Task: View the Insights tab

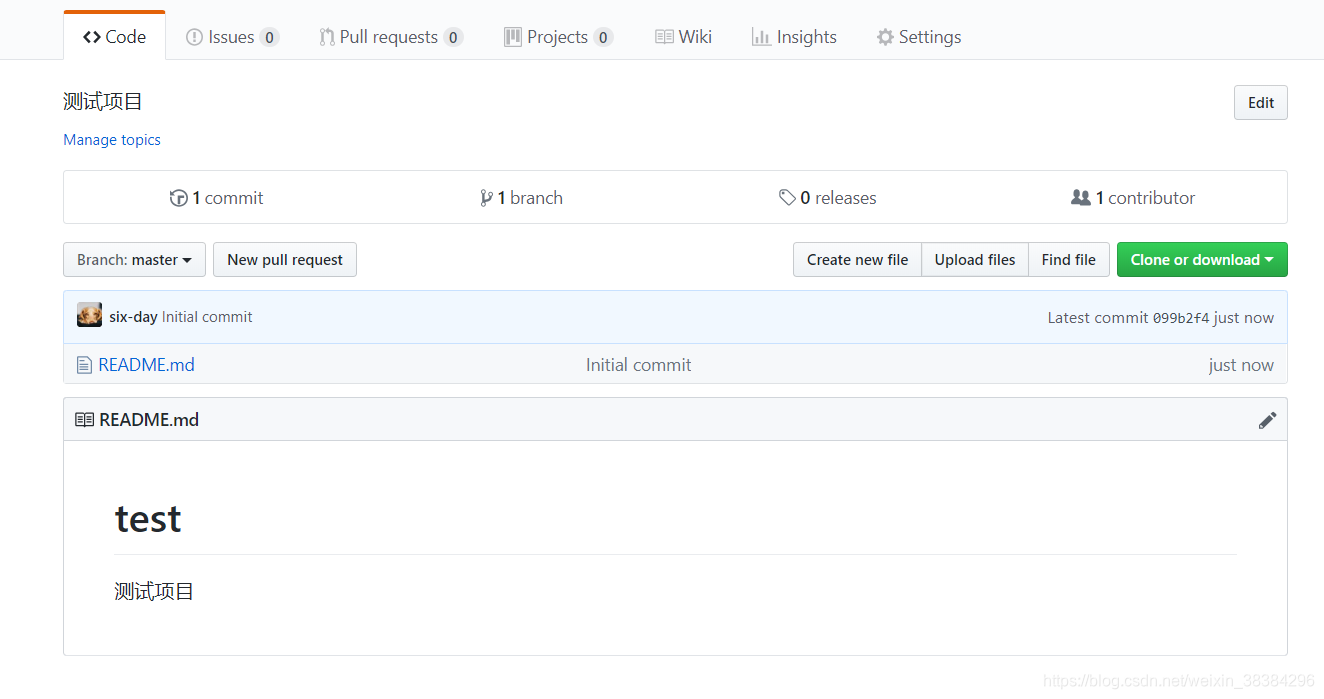Action: point(794,37)
